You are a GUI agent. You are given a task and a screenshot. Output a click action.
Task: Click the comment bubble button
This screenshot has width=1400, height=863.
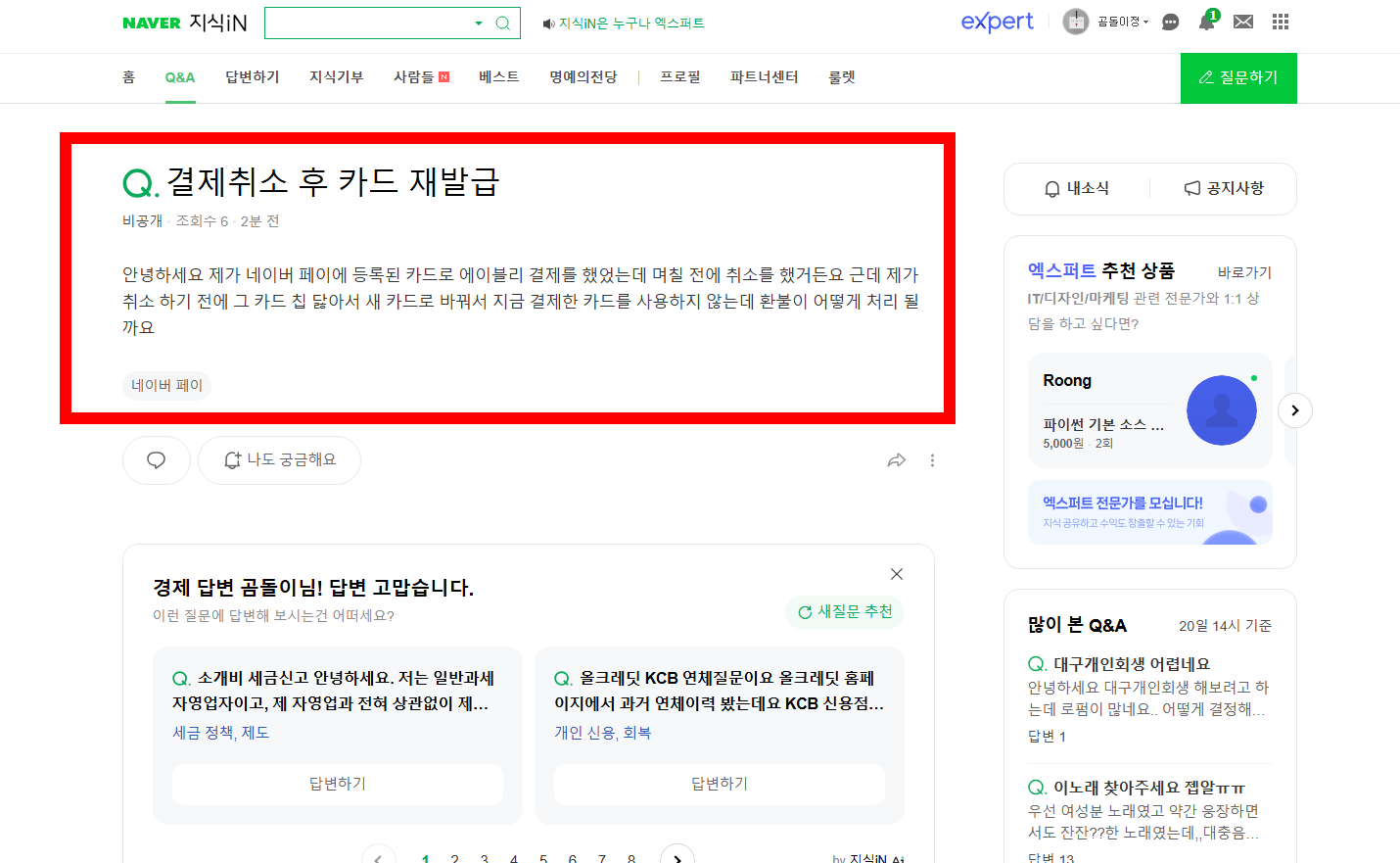tap(157, 460)
